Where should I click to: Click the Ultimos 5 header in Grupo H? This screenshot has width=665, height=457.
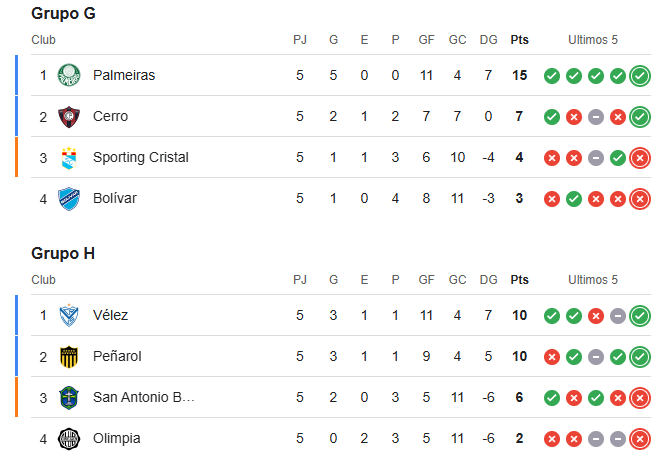click(x=593, y=280)
